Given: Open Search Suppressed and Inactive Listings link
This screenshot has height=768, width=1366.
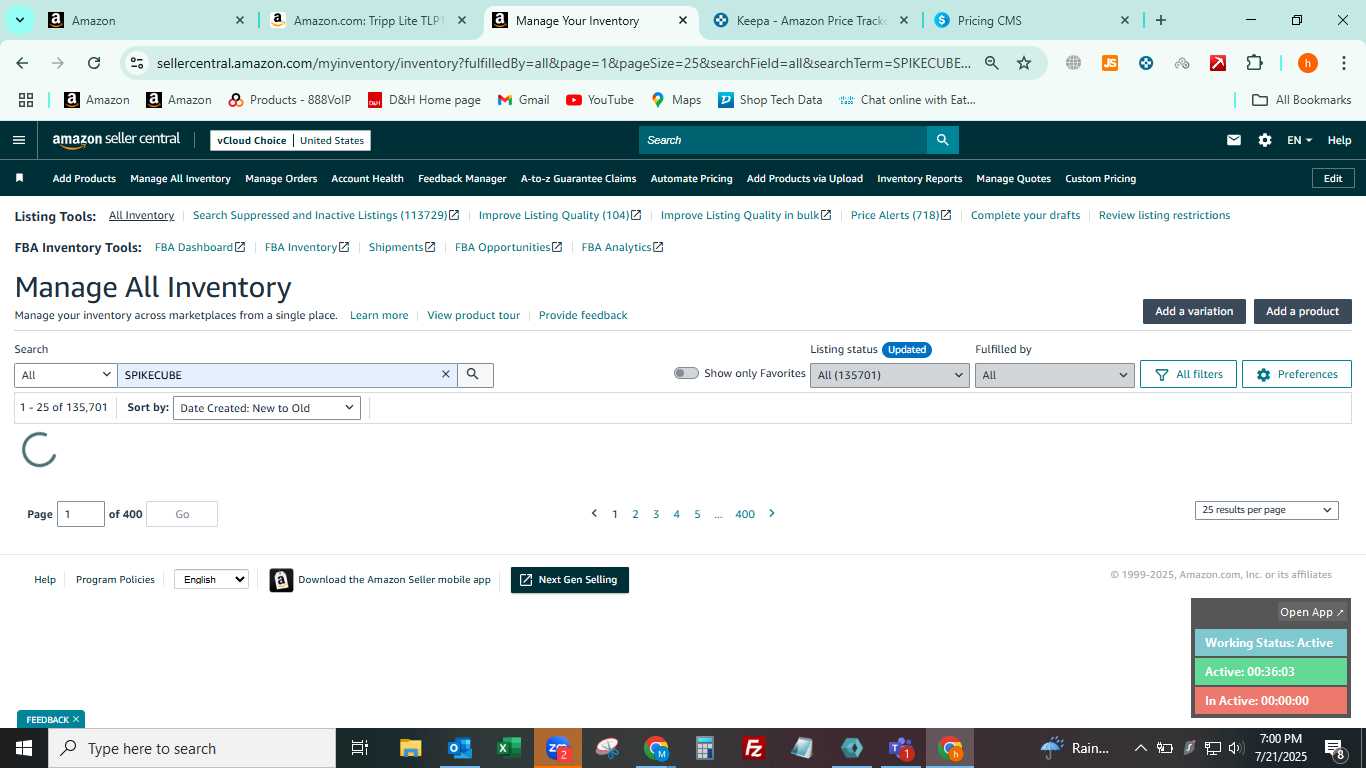Looking at the screenshot, I should click(326, 215).
